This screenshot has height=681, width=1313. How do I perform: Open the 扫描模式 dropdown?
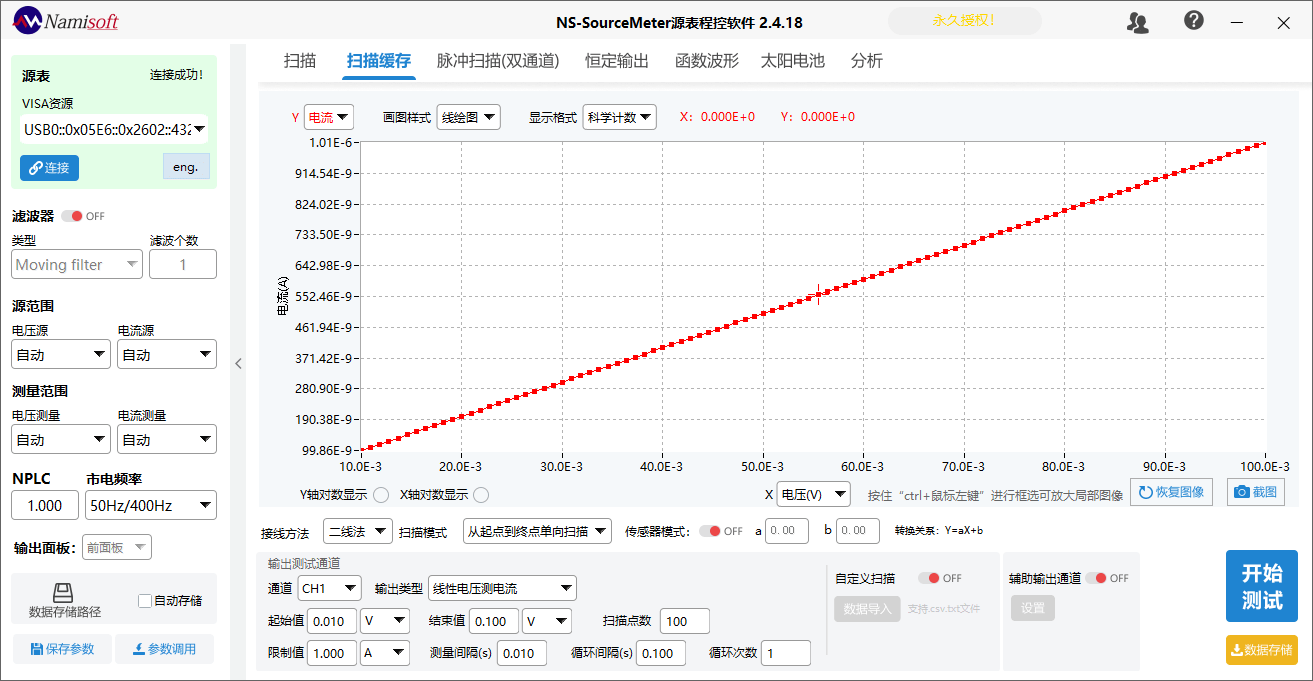(x=537, y=531)
